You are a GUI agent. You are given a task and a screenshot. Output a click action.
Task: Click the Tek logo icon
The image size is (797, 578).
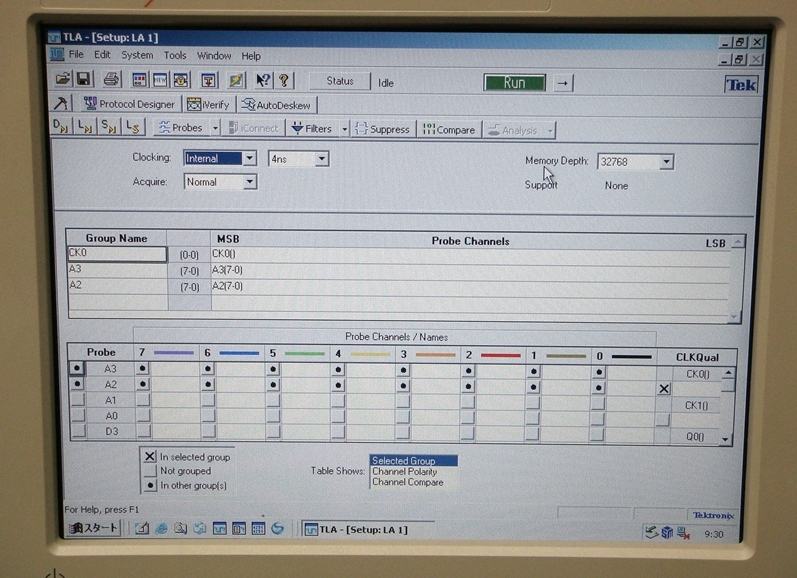pos(741,85)
